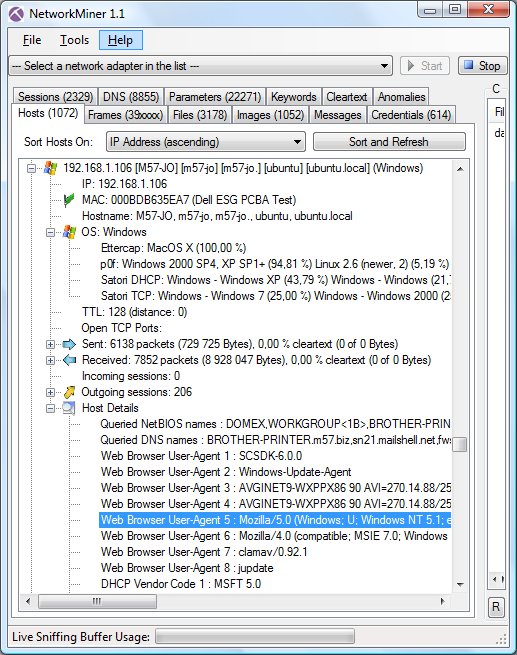Click the magnifier icon by Host Details
This screenshot has height=655, width=517.
point(69,408)
